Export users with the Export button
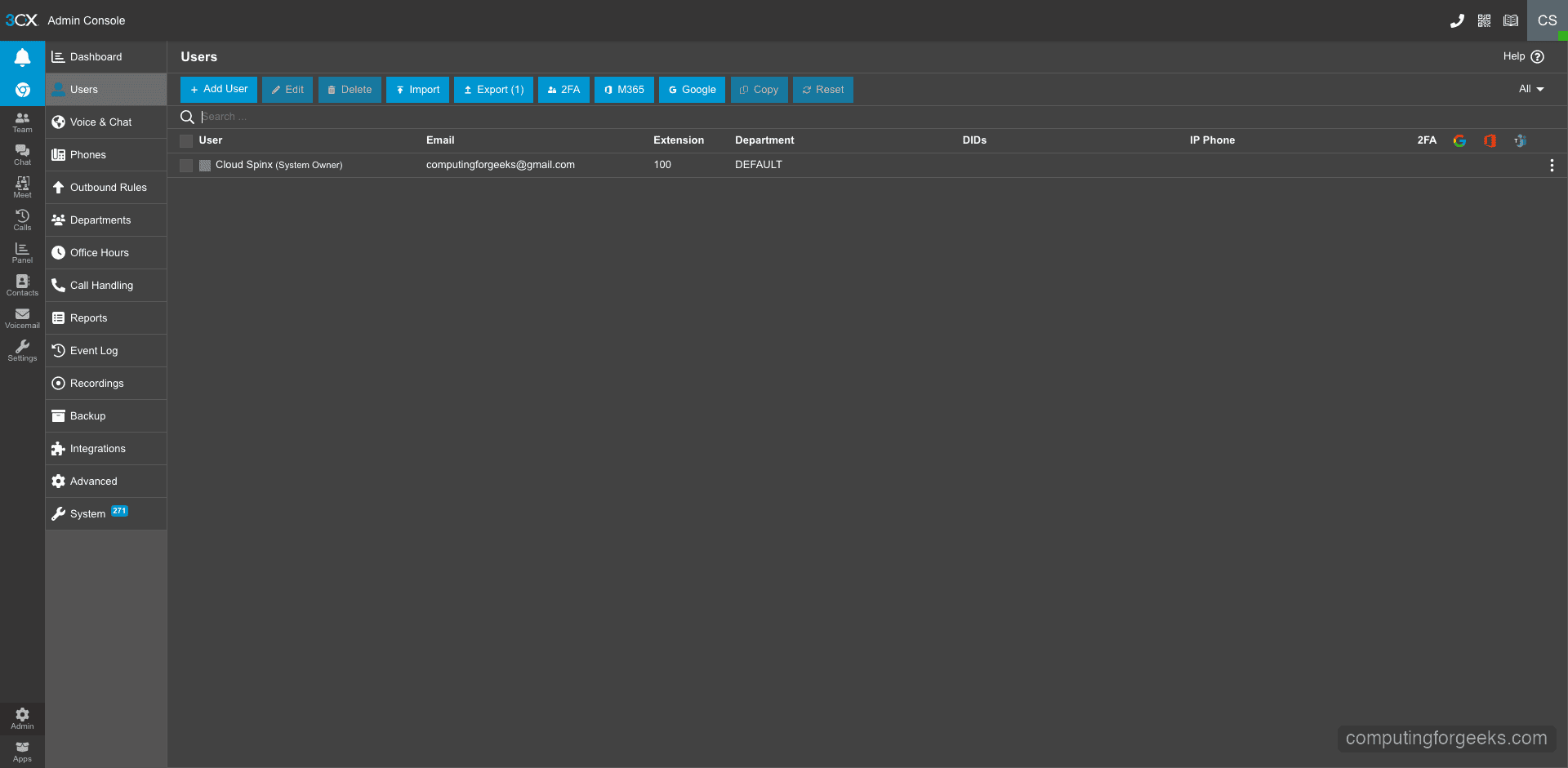 pyautogui.click(x=493, y=89)
